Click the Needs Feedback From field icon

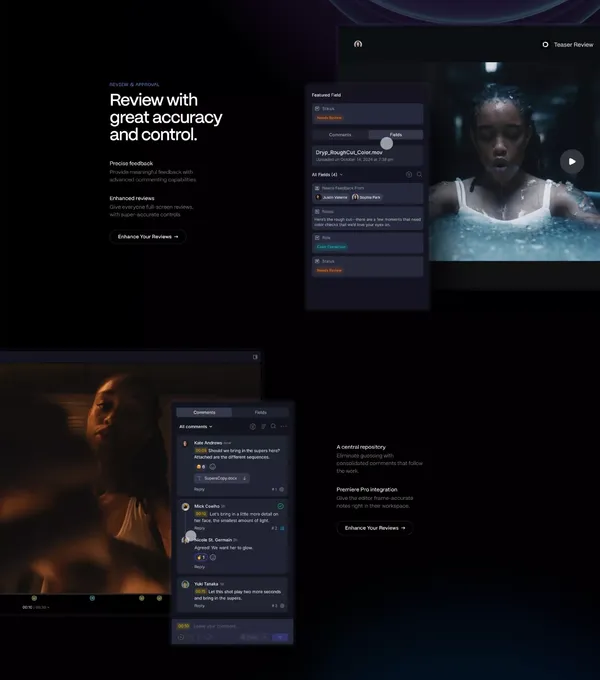coord(317,188)
